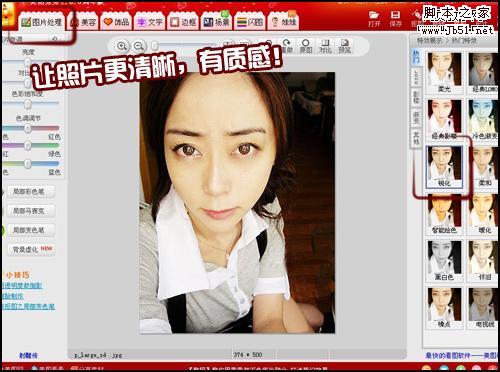
Task: Open the first tip link under 小技巧
Action: point(22,286)
